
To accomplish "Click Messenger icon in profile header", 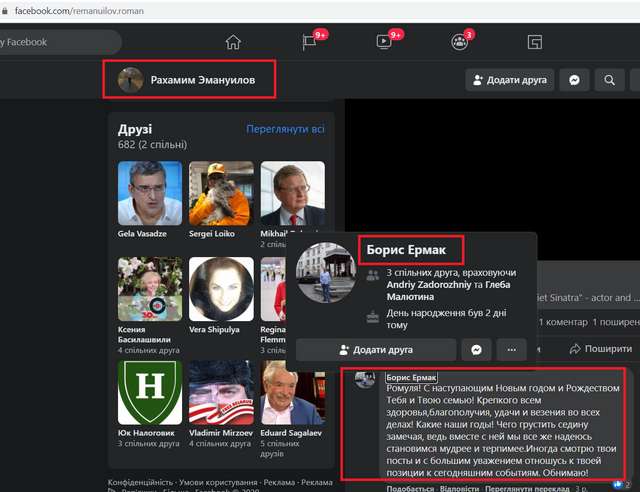I will [574, 80].
